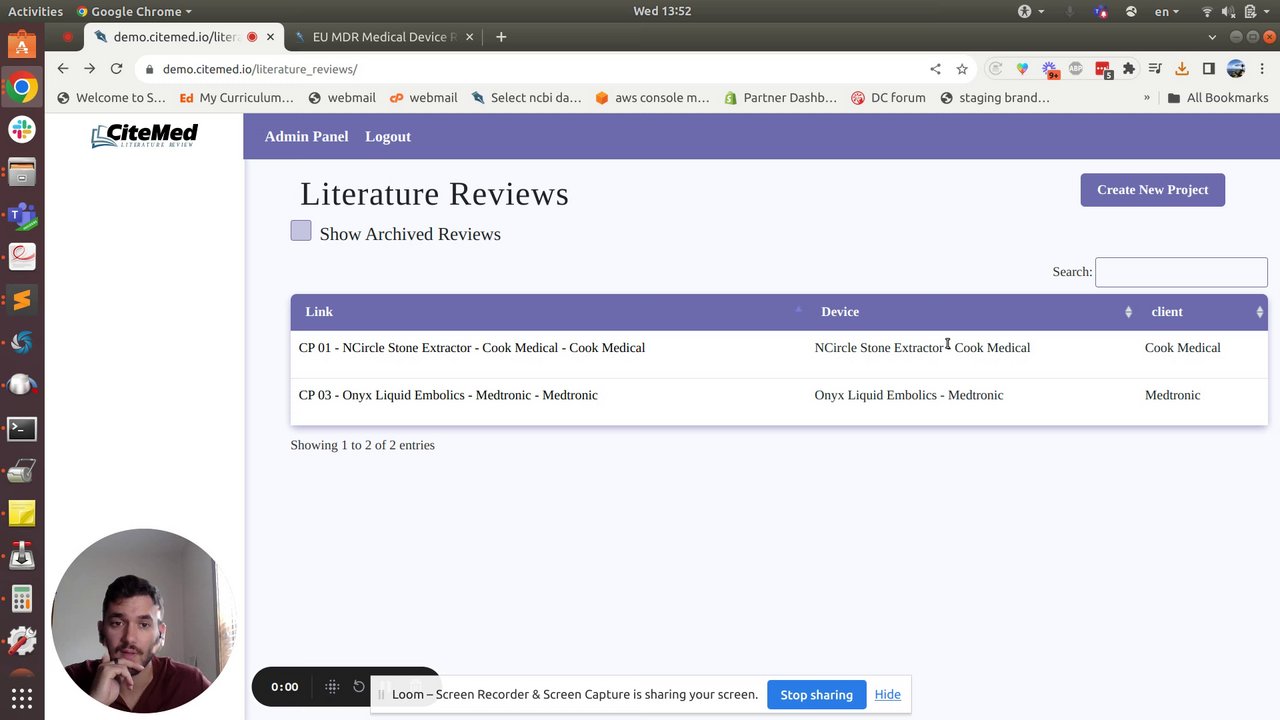Open the tab search chevron dropdown
Viewport: 1280px width, 720px height.
pyautogui.click(x=1213, y=37)
